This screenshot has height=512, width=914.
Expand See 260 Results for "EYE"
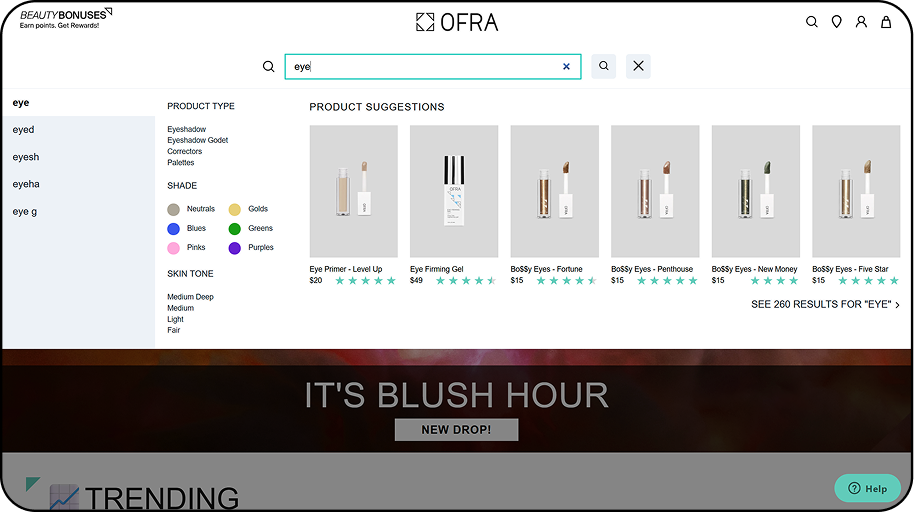tap(824, 305)
